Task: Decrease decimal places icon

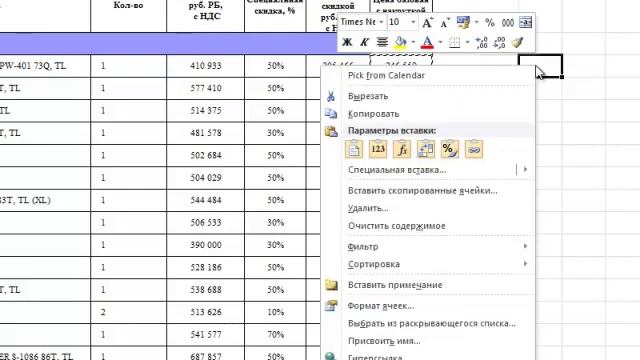Action: [500, 42]
